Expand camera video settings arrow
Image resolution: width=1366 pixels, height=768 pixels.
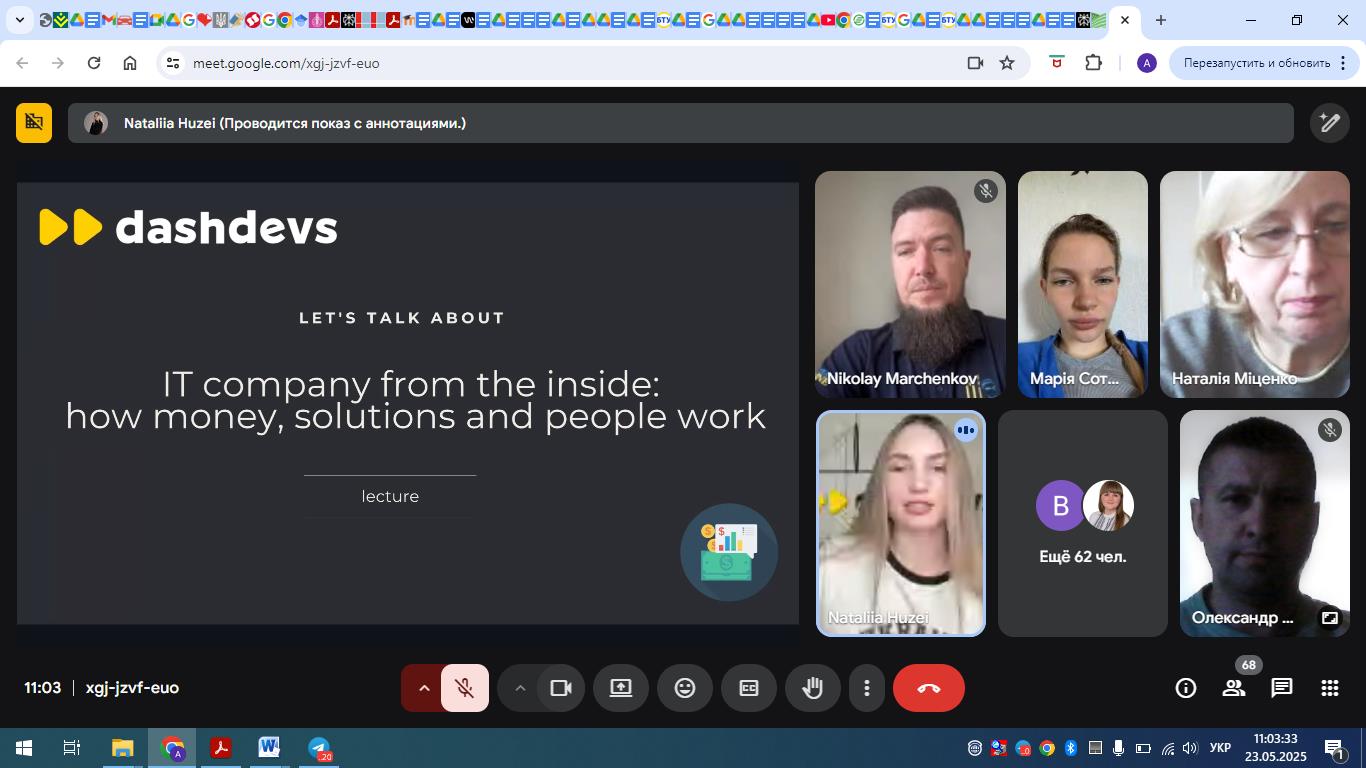coord(519,688)
